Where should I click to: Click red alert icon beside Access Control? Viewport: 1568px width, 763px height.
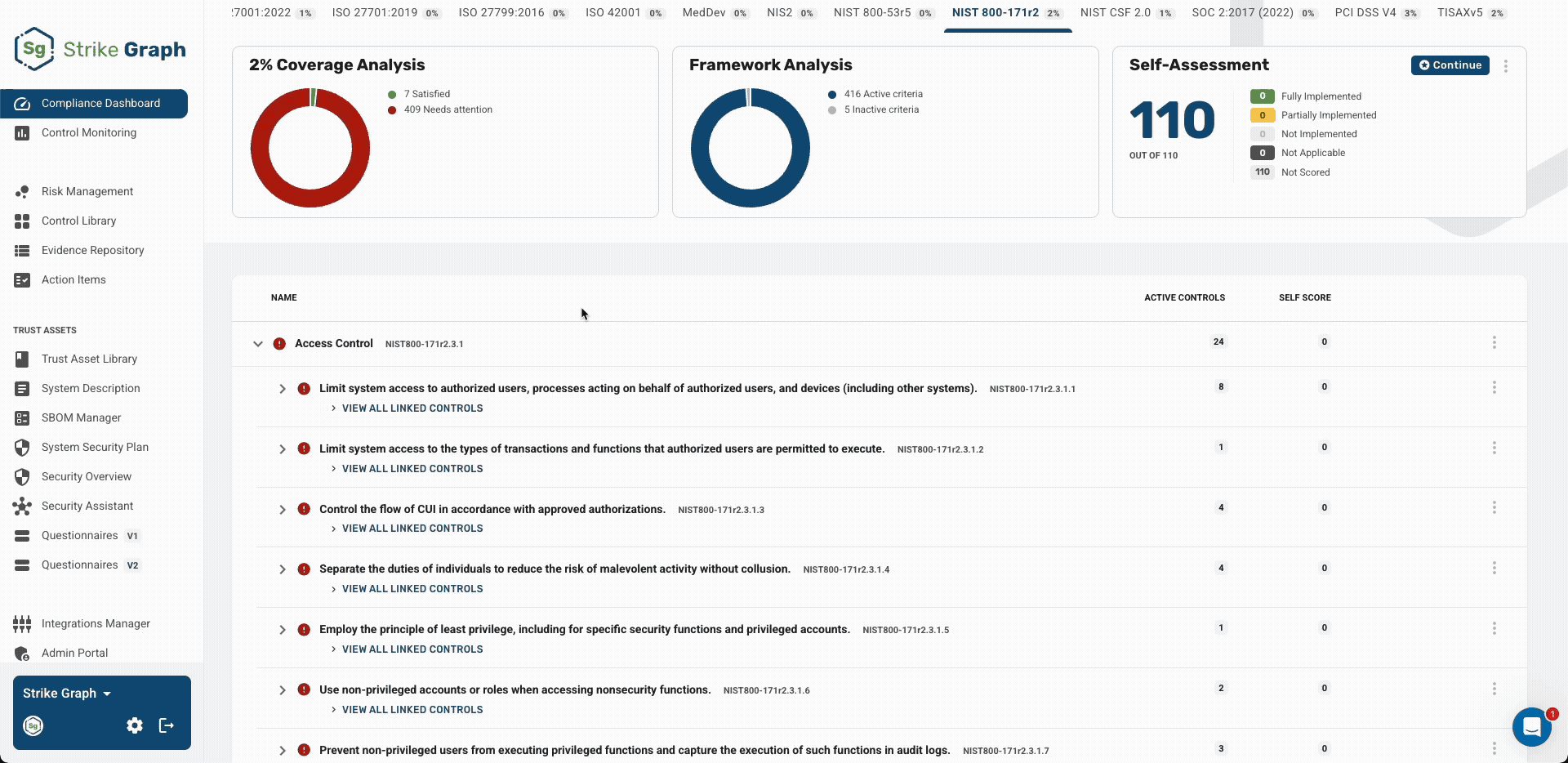coord(279,344)
